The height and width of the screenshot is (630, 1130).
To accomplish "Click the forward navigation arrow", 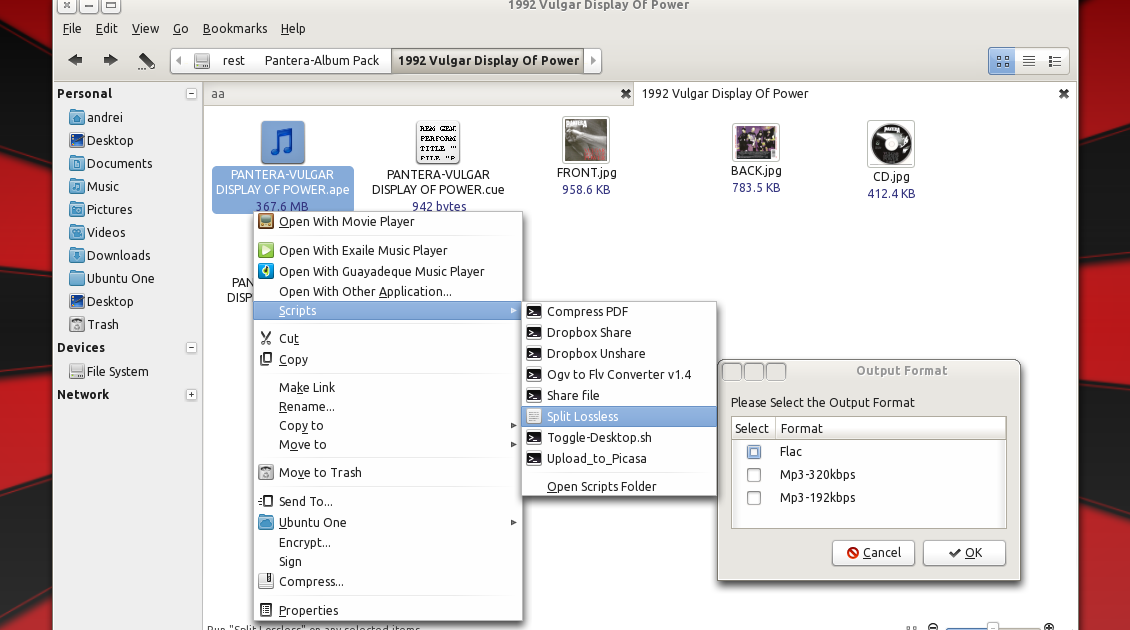I will pyautogui.click(x=110, y=60).
